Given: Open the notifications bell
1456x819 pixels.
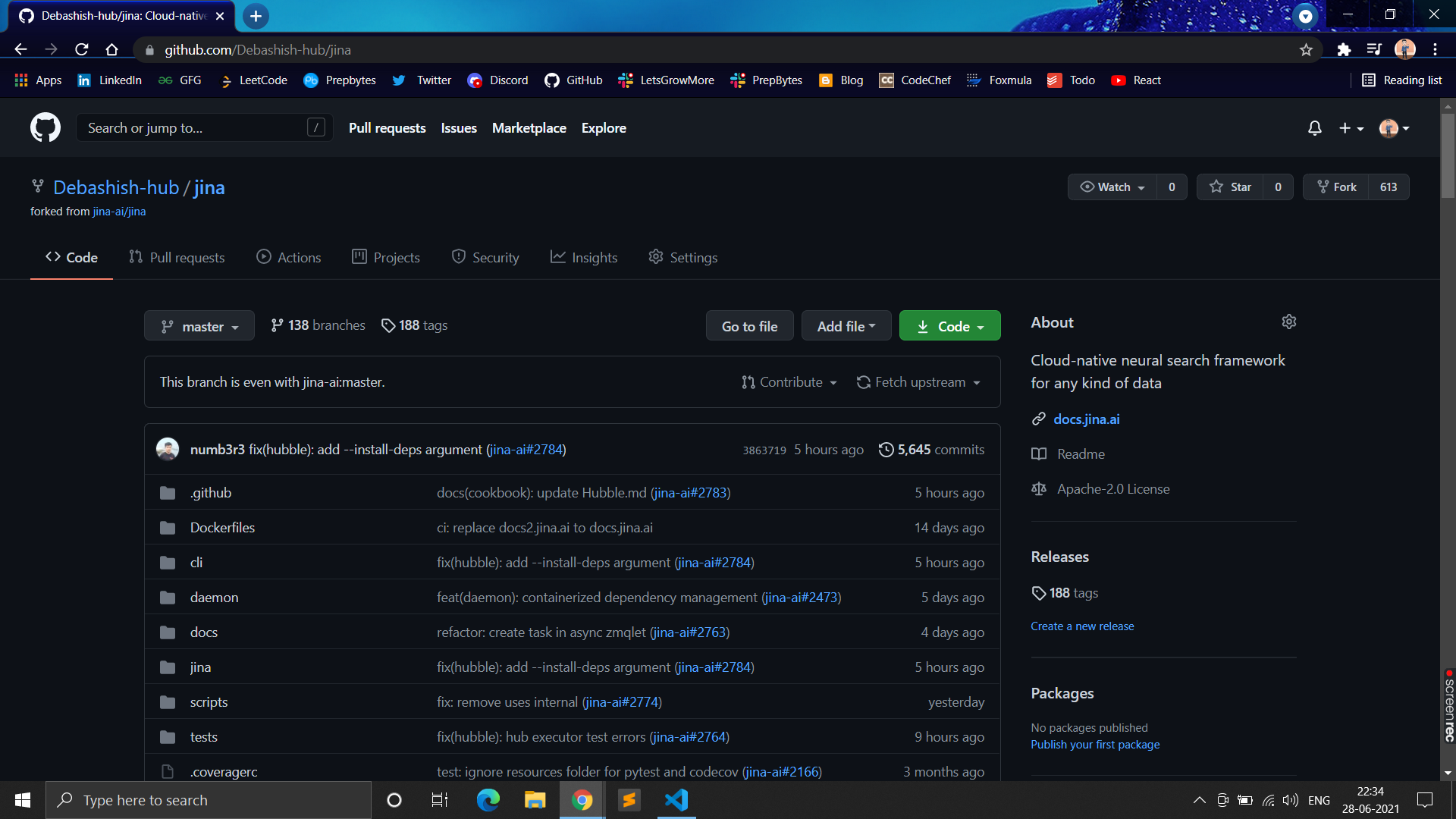Looking at the screenshot, I should click(1314, 128).
